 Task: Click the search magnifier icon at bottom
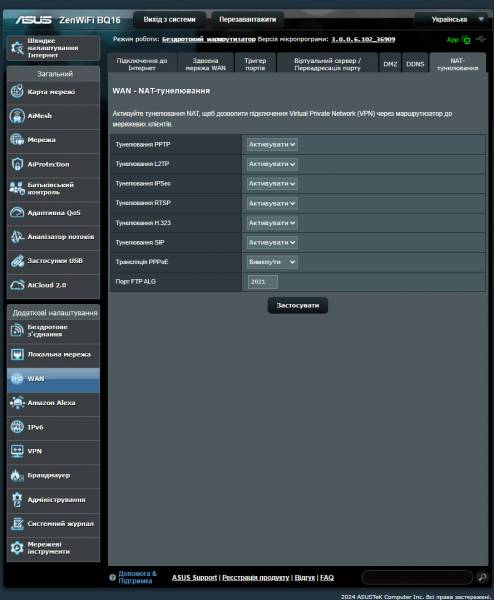click(x=482, y=577)
